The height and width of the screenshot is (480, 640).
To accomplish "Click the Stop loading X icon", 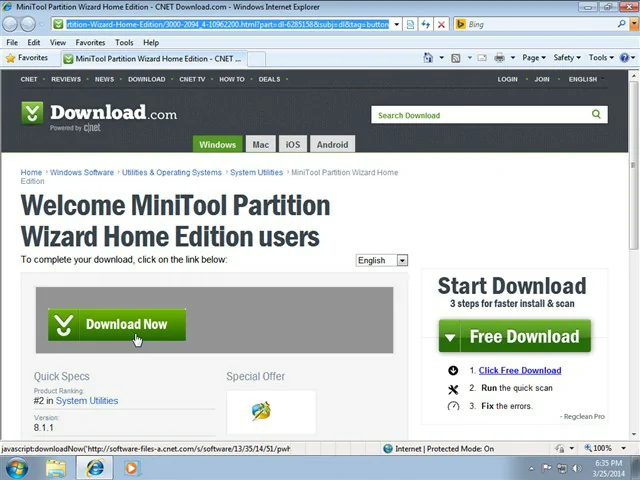I will click(441, 24).
